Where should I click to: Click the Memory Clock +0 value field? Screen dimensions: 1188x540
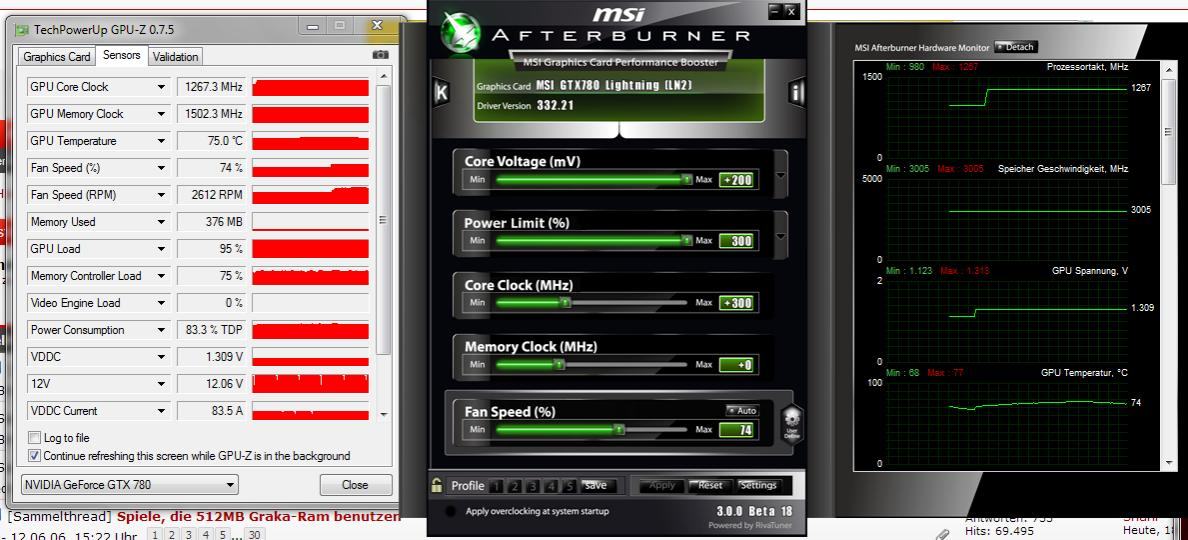point(736,365)
